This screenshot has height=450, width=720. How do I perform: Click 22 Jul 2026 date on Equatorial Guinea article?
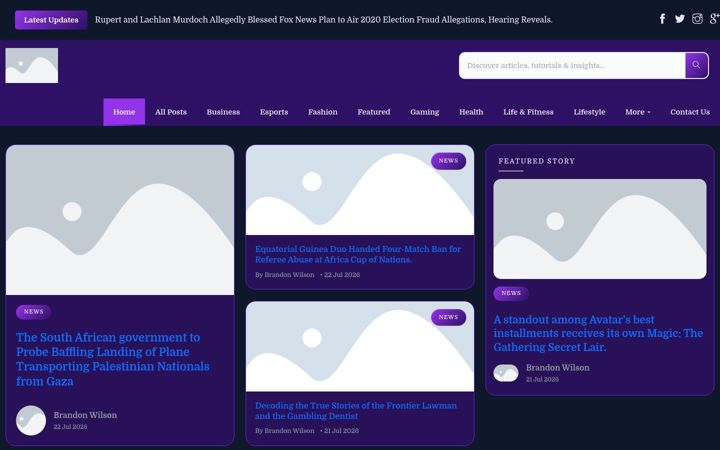tap(342, 275)
